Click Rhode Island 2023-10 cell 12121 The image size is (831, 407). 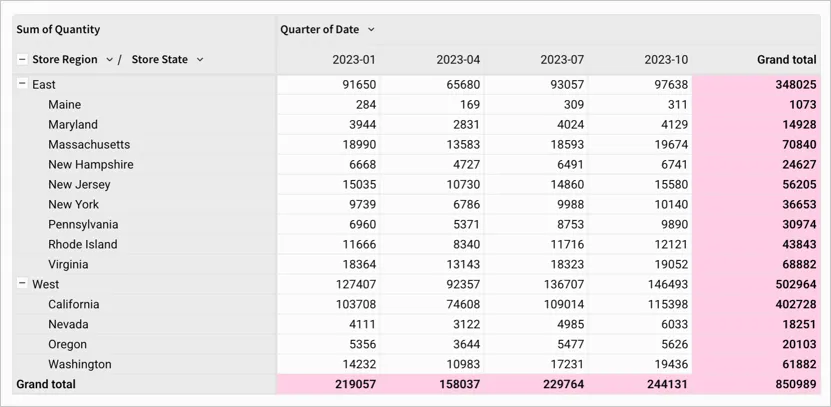(x=640, y=244)
